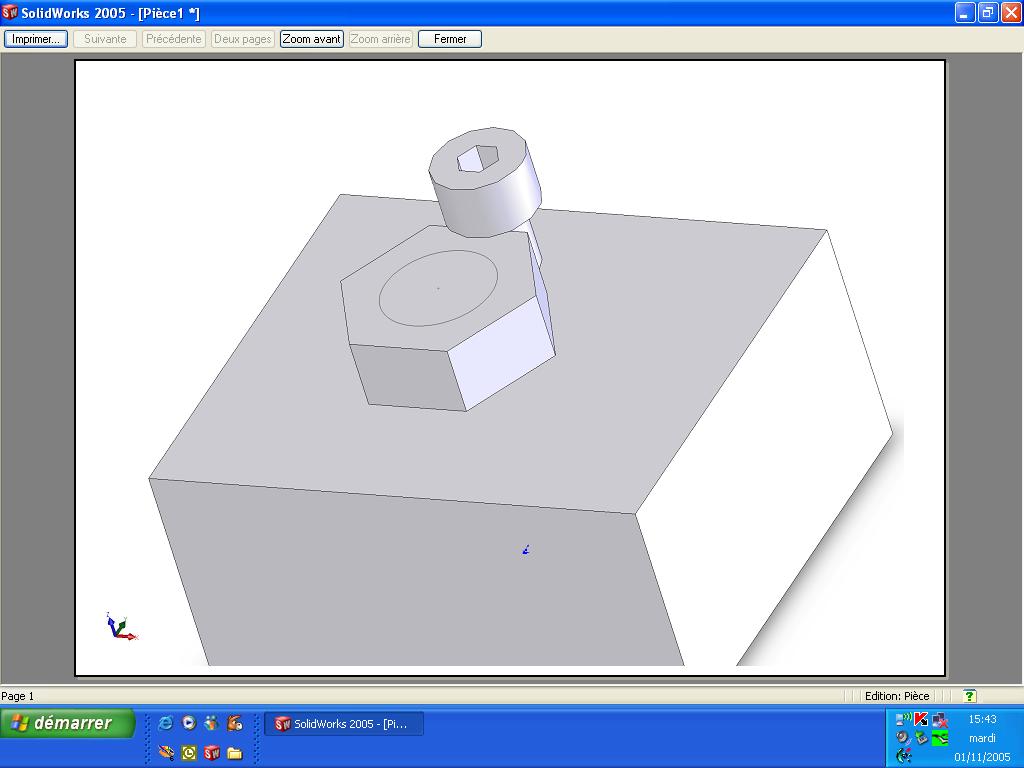This screenshot has width=1024, height=768.
Task: Open the yellow folder quick launch icon
Action: (x=234, y=753)
